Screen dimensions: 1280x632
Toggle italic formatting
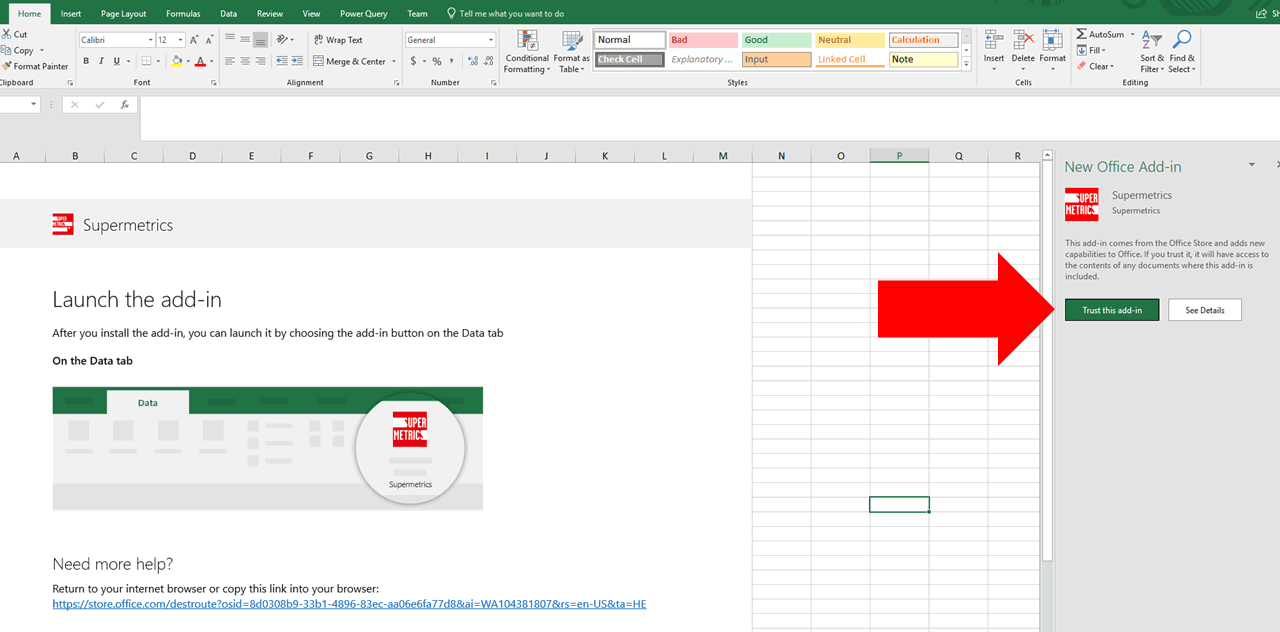[101, 61]
